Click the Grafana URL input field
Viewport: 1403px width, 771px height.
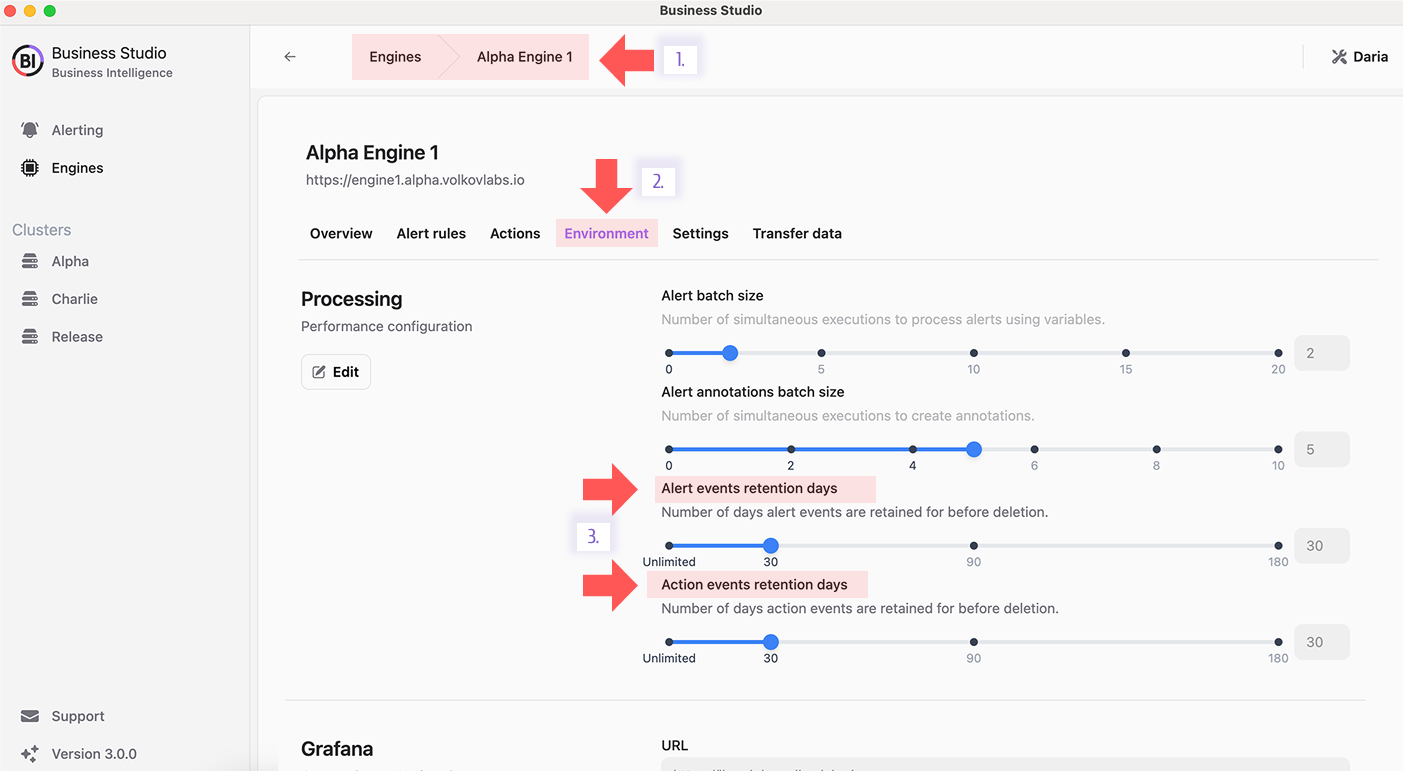[1005, 765]
